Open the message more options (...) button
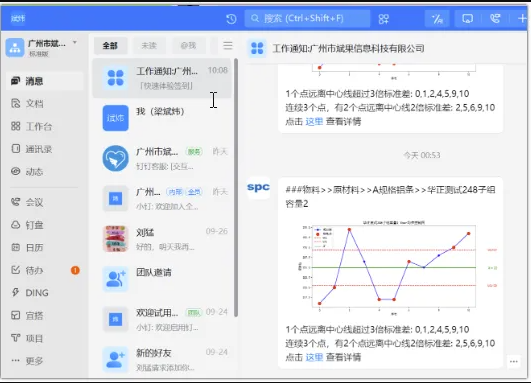 [514, 362]
